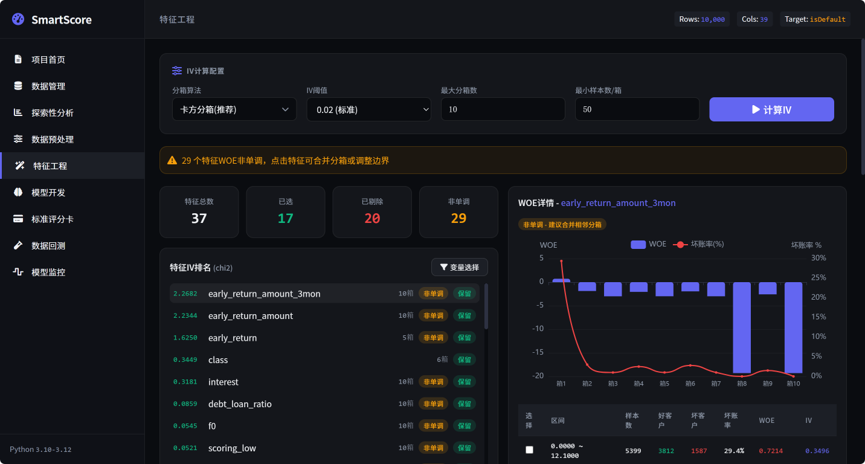
Task: Select scoring_low feature row
Action: coord(324,448)
